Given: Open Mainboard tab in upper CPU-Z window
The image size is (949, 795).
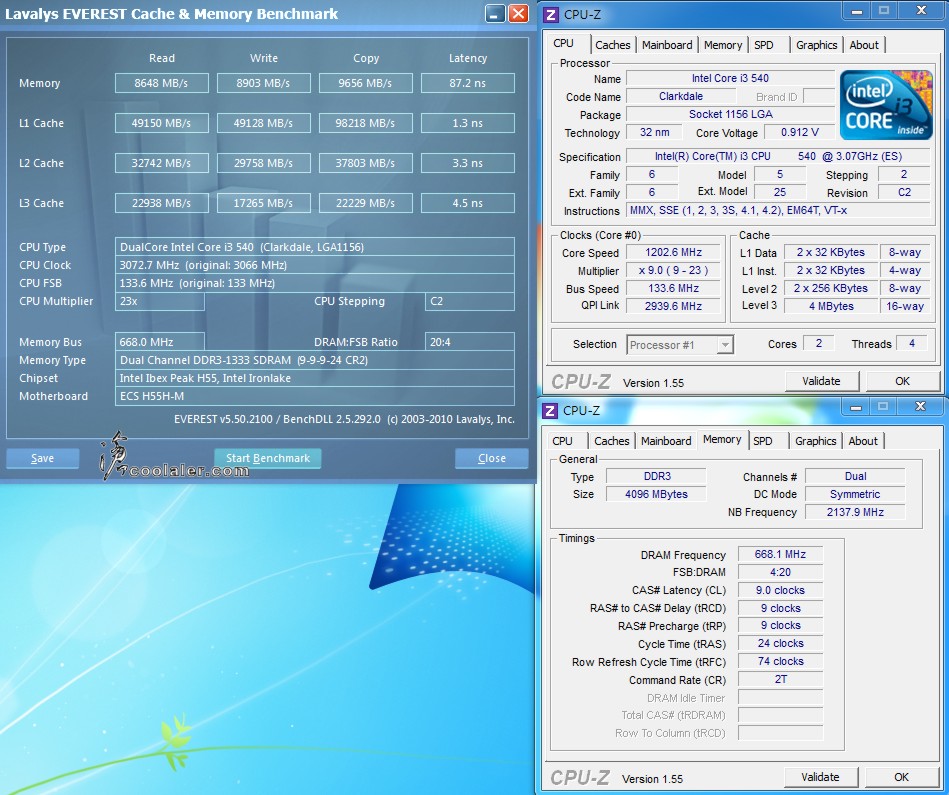Looking at the screenshot, I should tap(667, 45).
